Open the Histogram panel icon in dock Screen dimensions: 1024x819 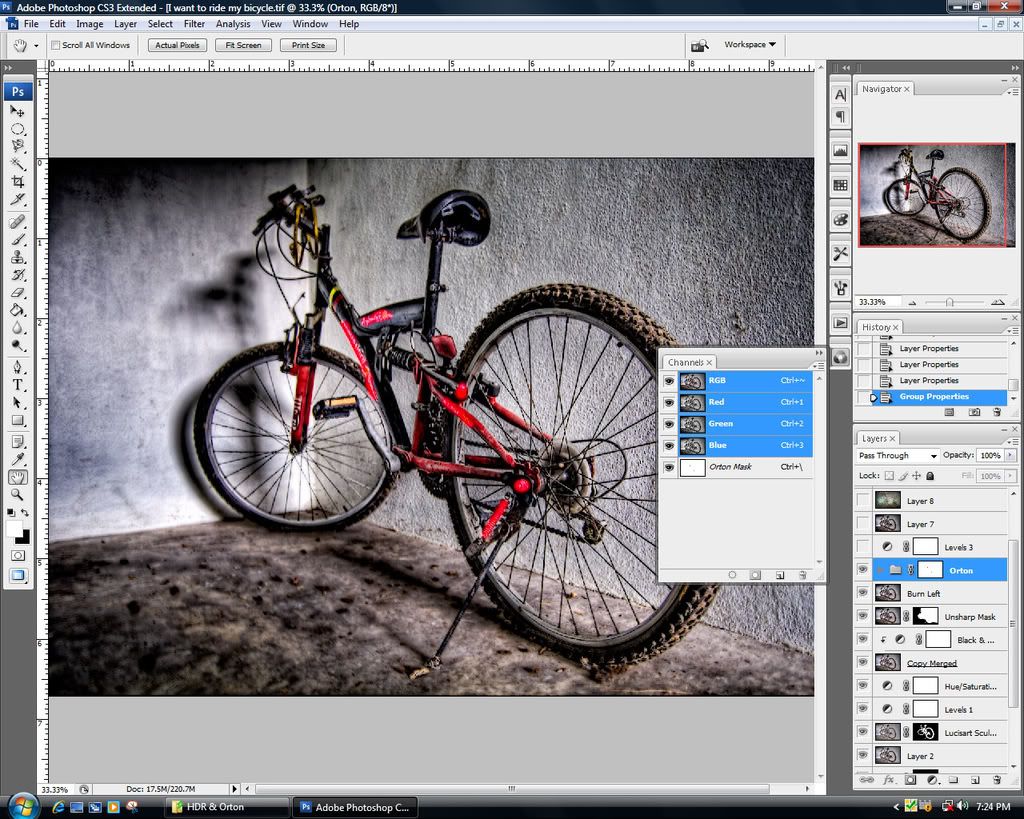pyautogui.click(x=840, y=150)
